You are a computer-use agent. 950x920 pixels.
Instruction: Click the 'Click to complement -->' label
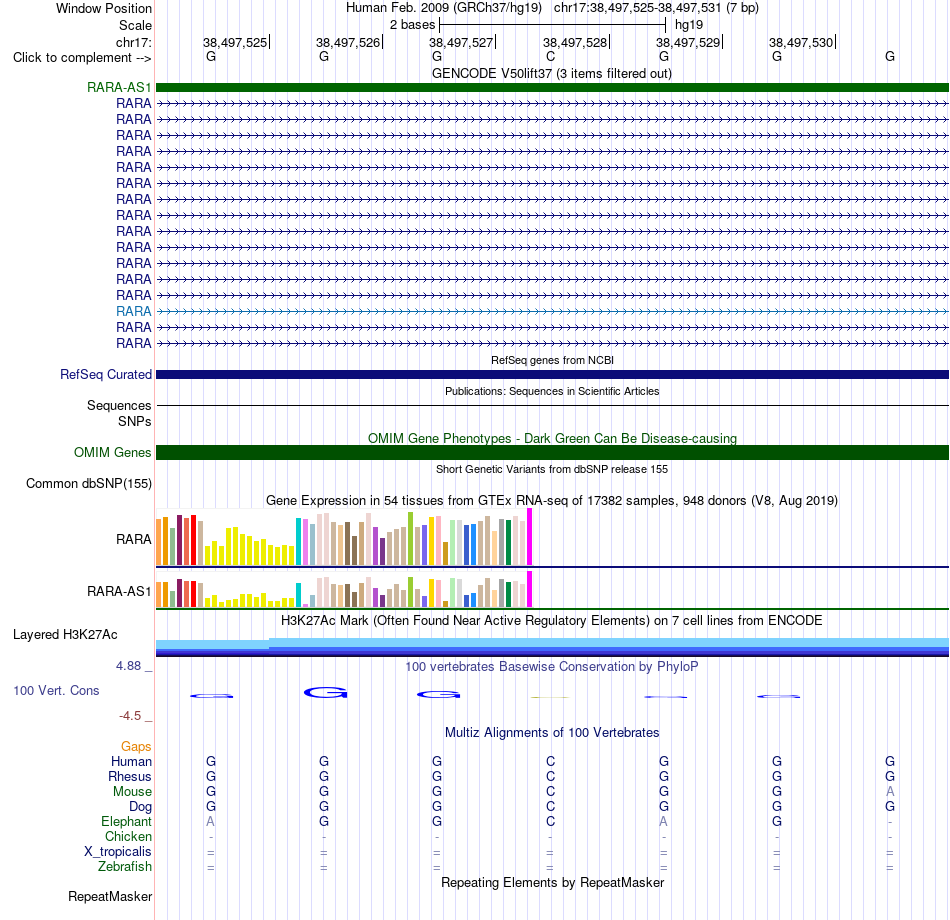coord(82,58)
